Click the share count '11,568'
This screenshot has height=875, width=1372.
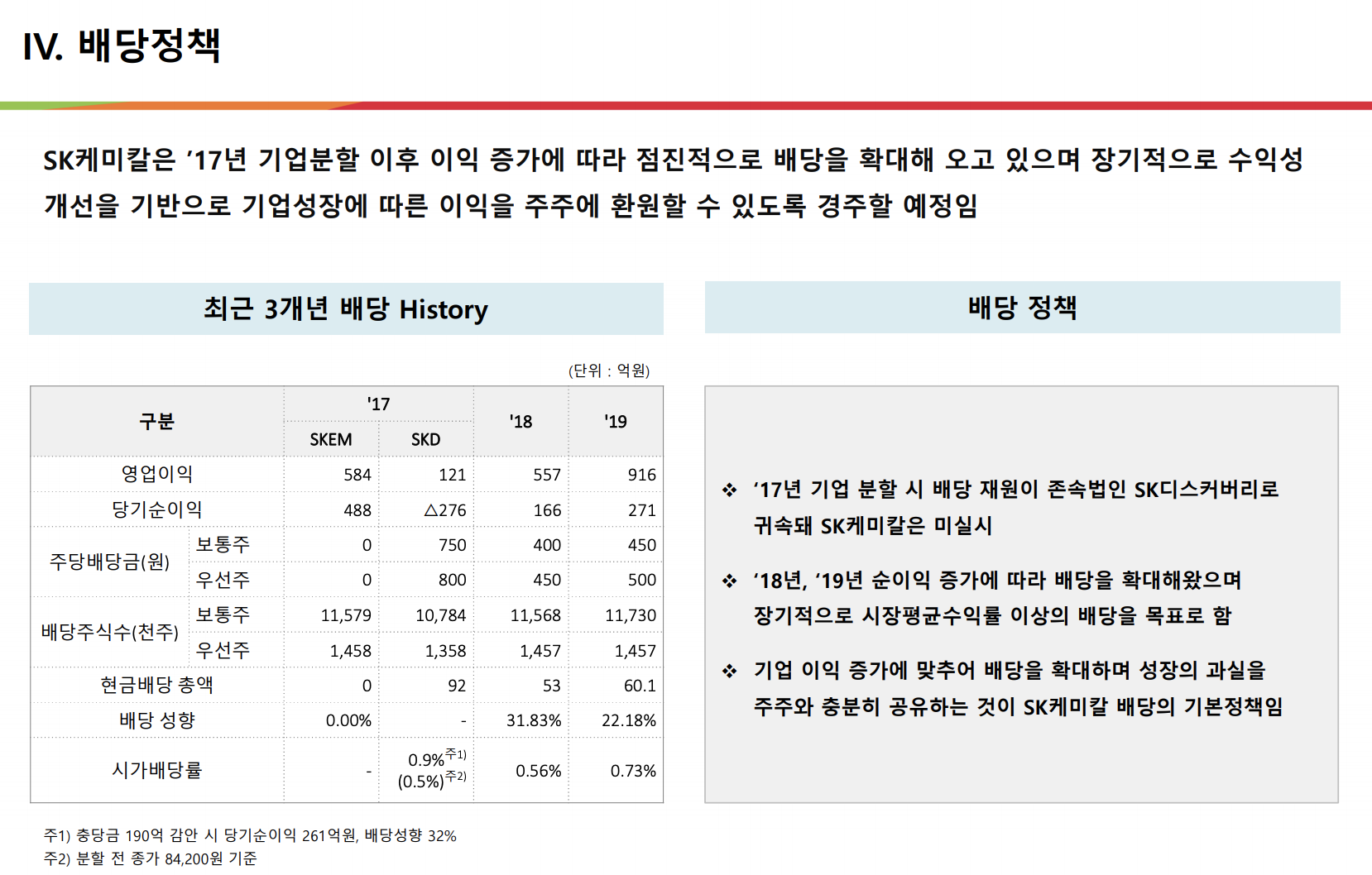pos(535,615)
